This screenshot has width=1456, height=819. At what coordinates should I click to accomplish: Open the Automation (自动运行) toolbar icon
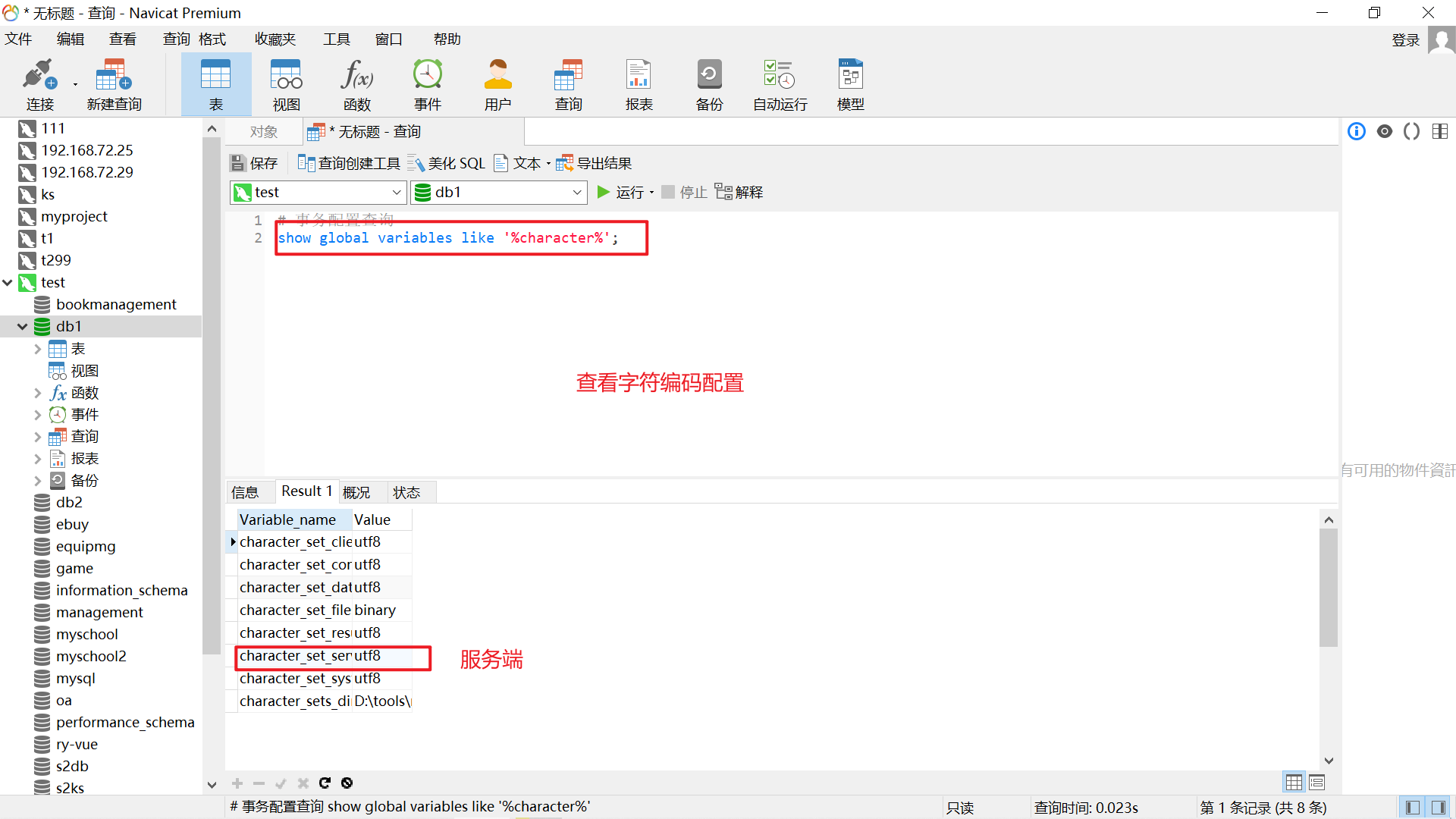(780, 84)
